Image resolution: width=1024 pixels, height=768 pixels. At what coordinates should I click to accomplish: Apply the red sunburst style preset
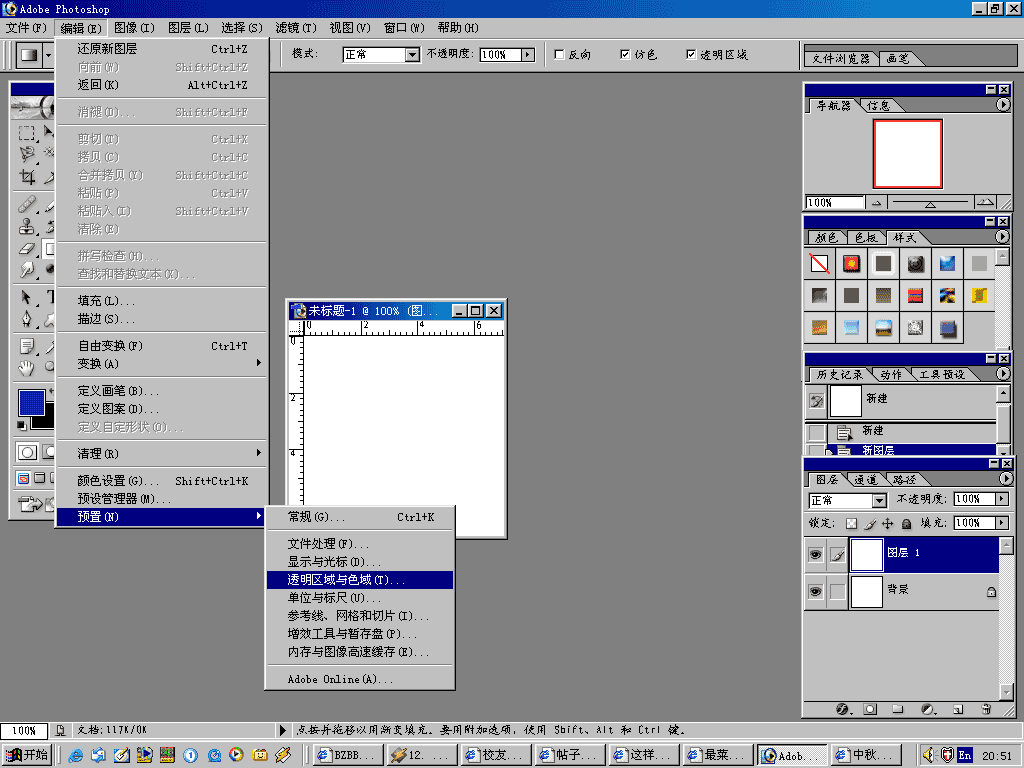pyautogui.click(x=851, y=264)
